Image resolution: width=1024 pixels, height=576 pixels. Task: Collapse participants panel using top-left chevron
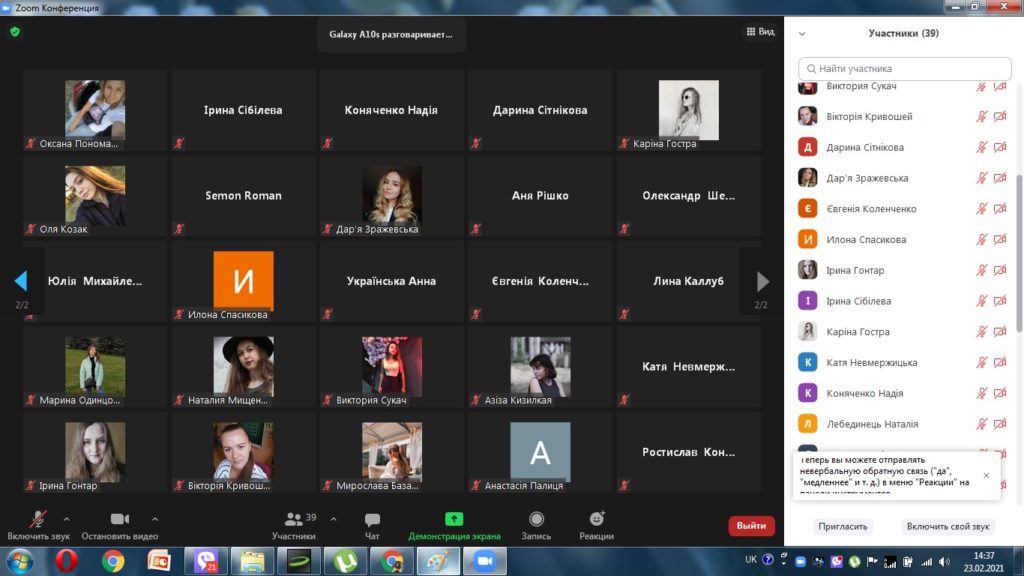point(802,33)
